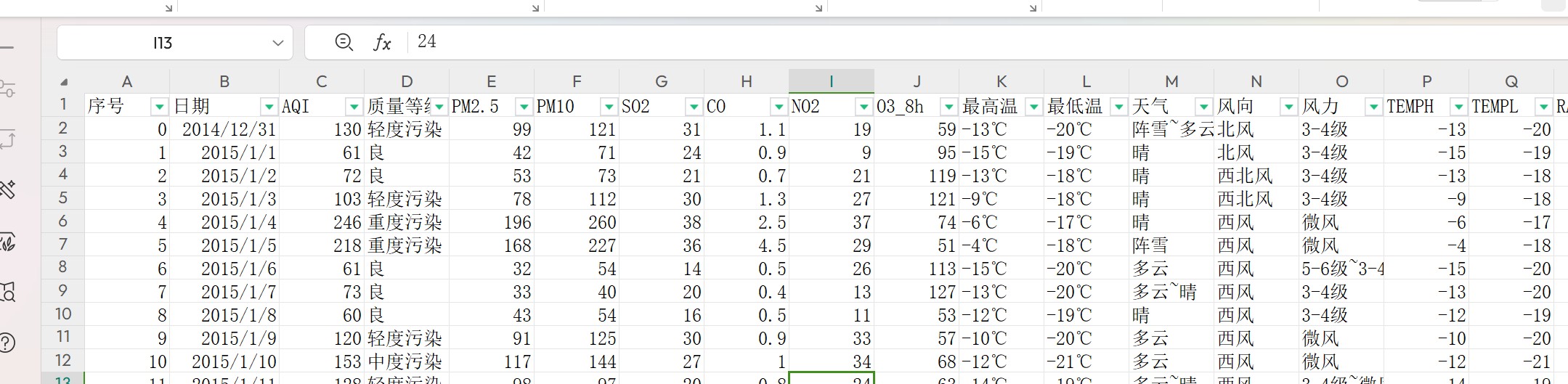
Task: Open filter dropdown for SO2 column
Action: tap(694, 107)
